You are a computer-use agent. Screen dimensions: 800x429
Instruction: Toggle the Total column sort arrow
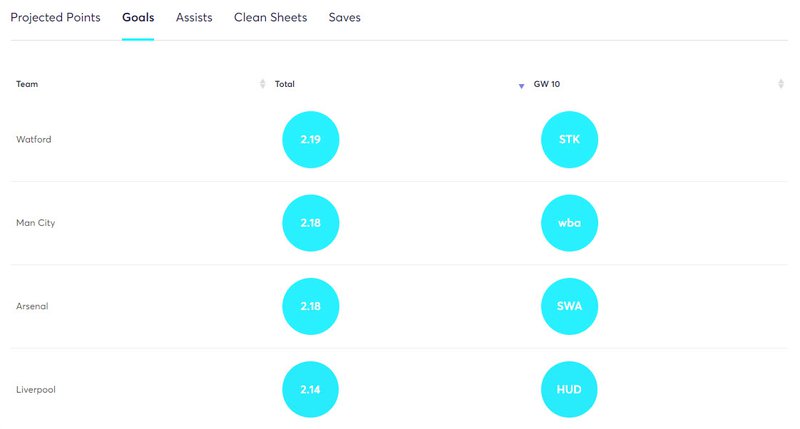[521, 86]
